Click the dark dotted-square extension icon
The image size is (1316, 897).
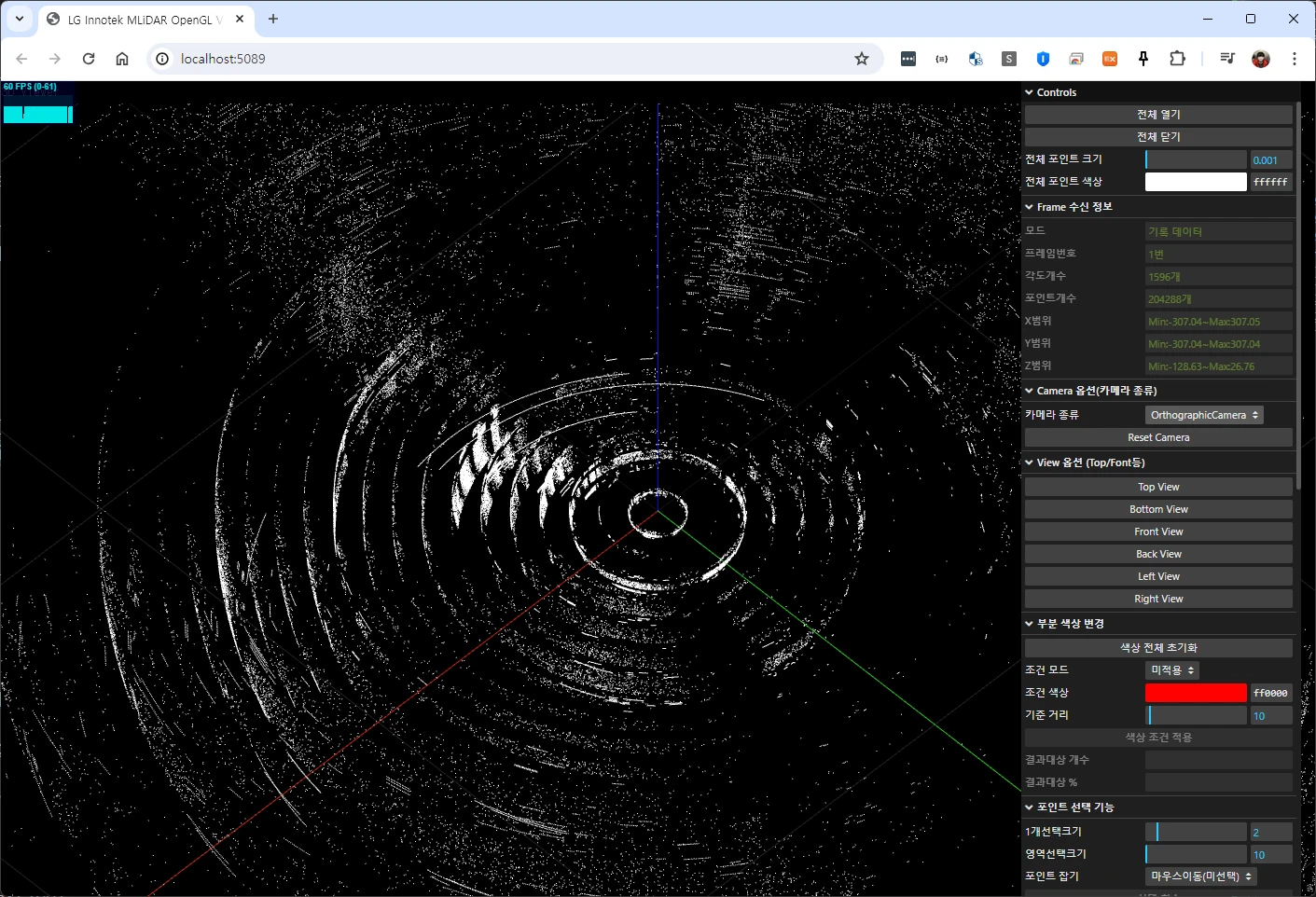[x=908, y=59]
